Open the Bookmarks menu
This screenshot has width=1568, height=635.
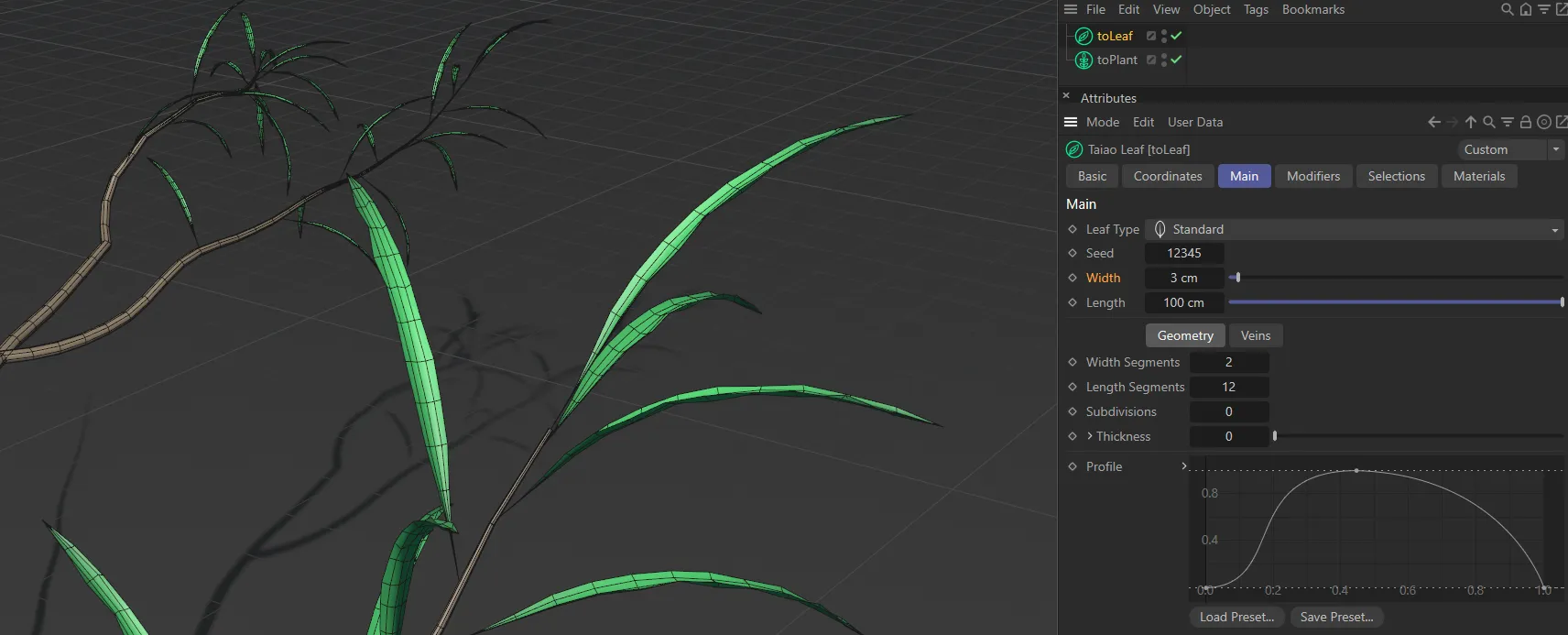point(1313,9)
